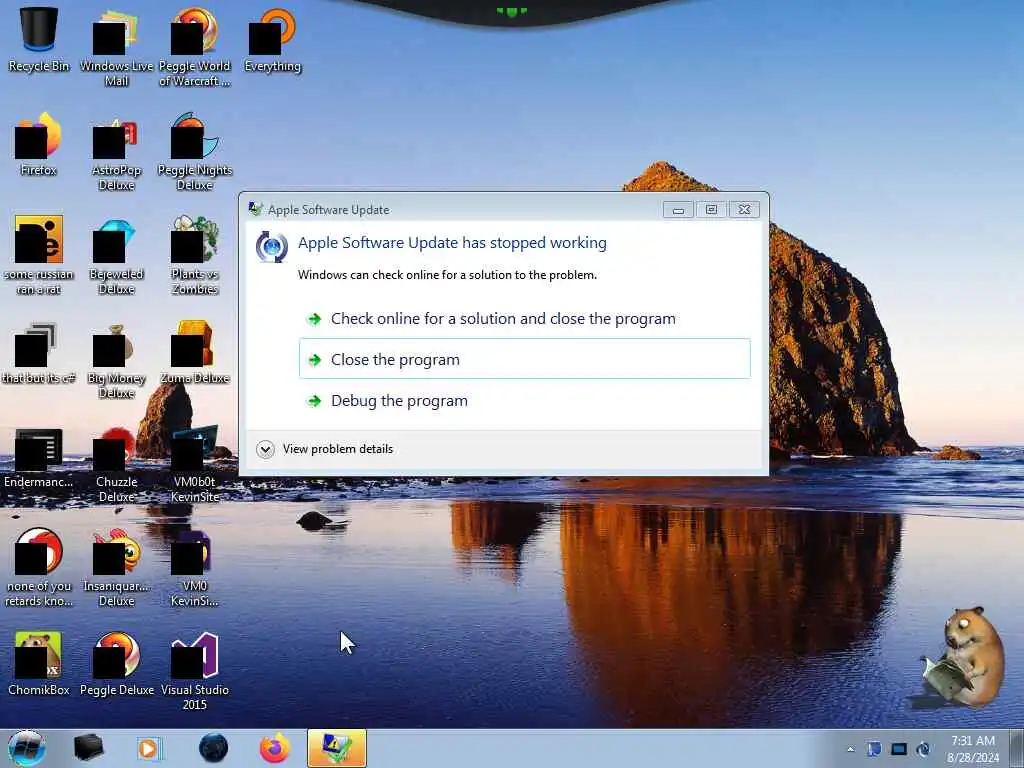Click the Apple Software Update title bar icon
1024x768 pixels.
click(255, 209)
